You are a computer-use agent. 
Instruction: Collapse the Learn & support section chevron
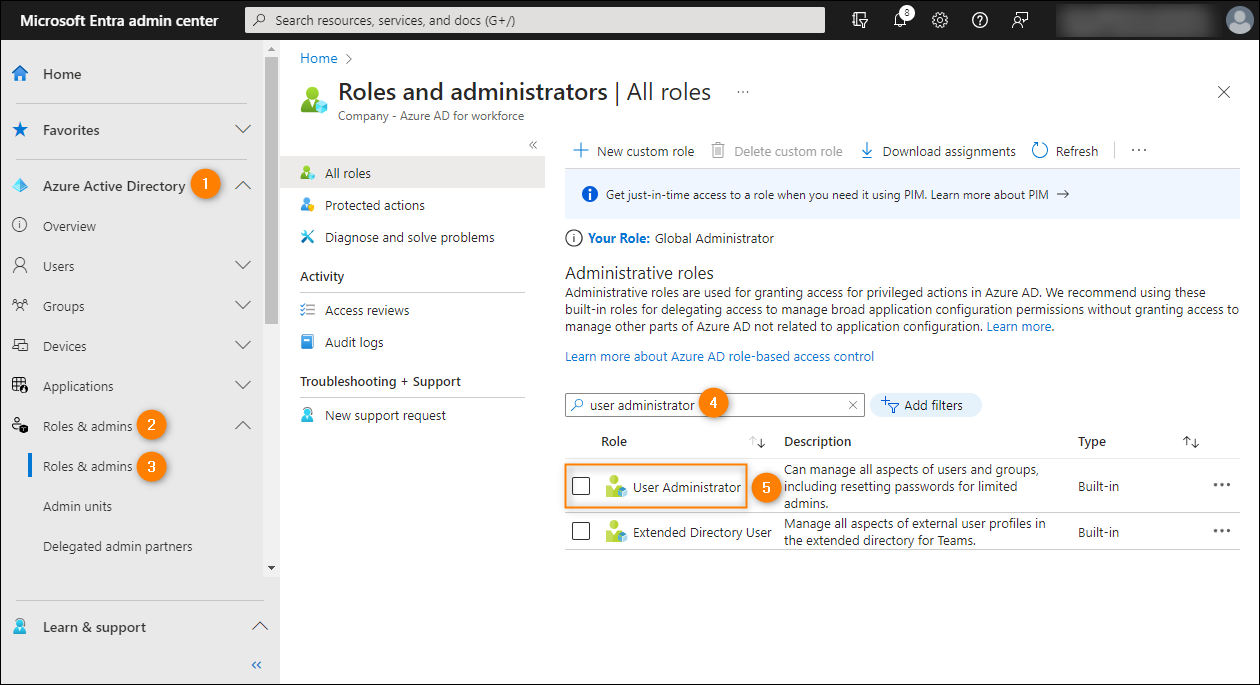[259, 626]
